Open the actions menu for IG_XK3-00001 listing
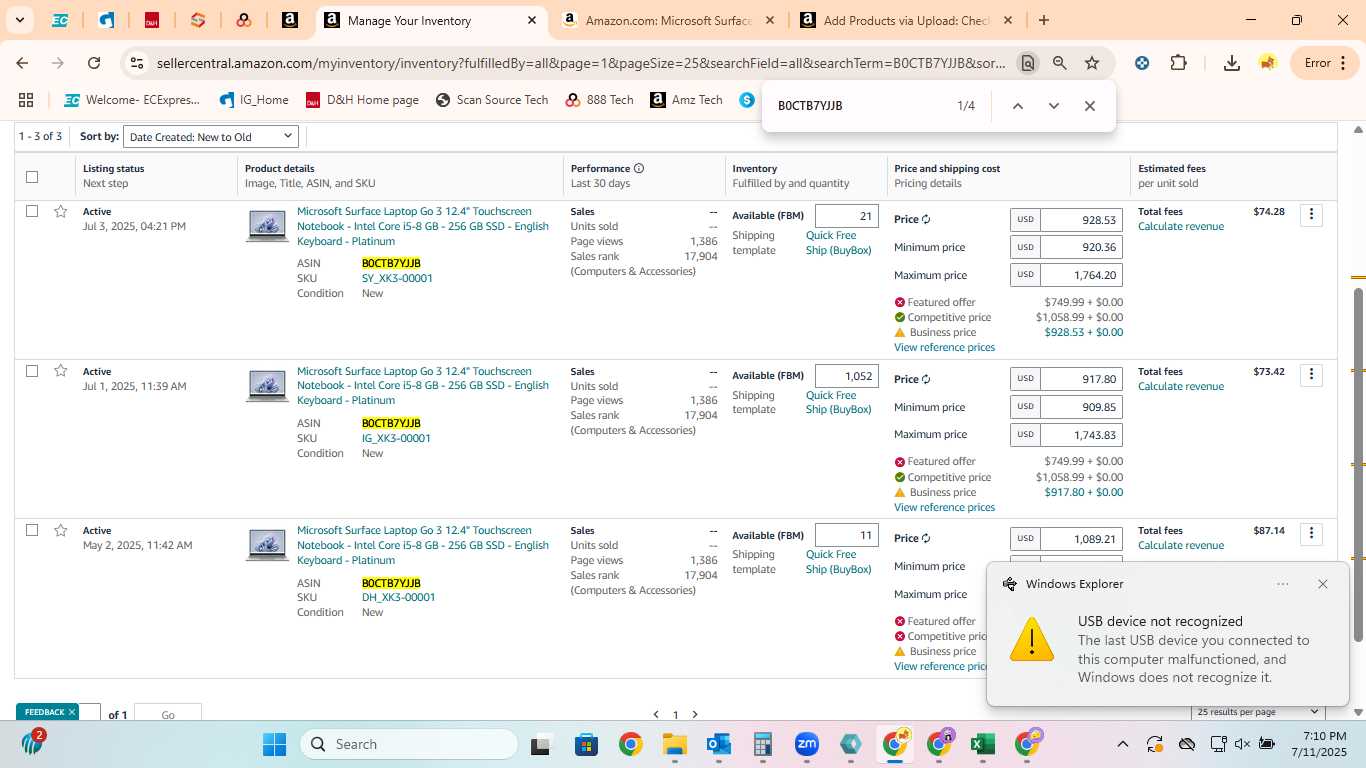This screenshot has width=1366, height=768. click(x=1311, y=375)
